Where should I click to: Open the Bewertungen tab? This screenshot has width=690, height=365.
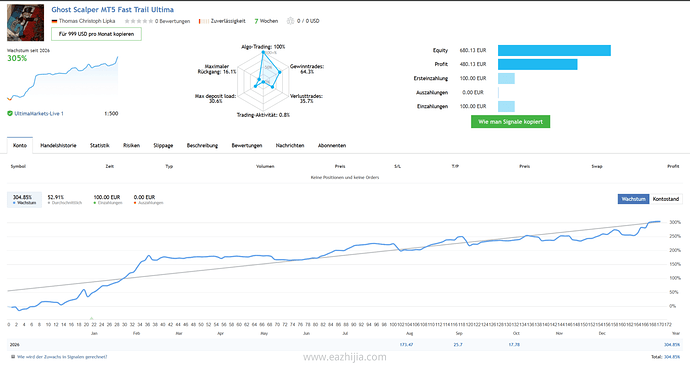click(x=247, y=145)
